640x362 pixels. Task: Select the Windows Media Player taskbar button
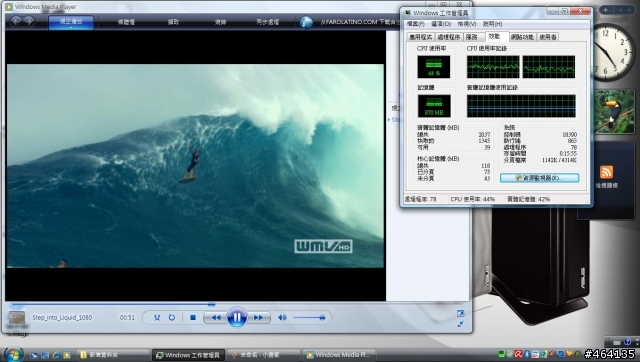(339, 355)
